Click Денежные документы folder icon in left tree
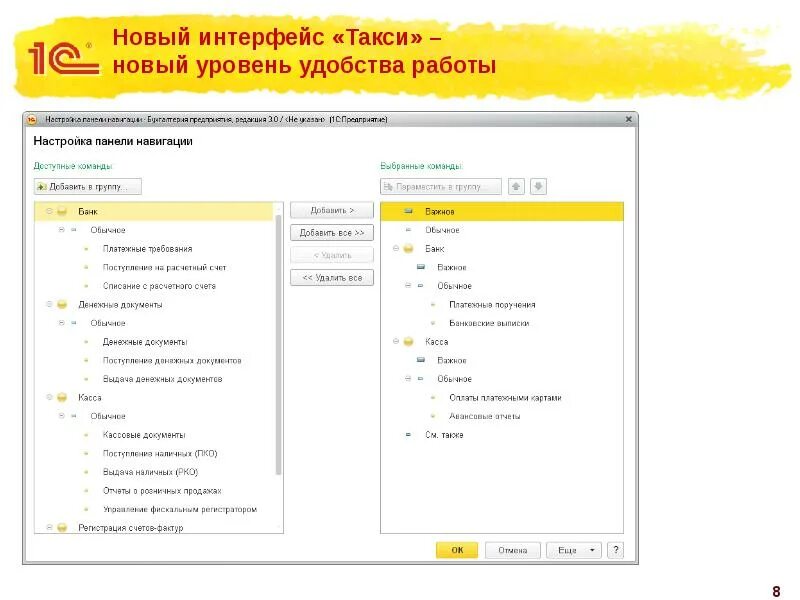800x600 pixels. coord(62,305)
